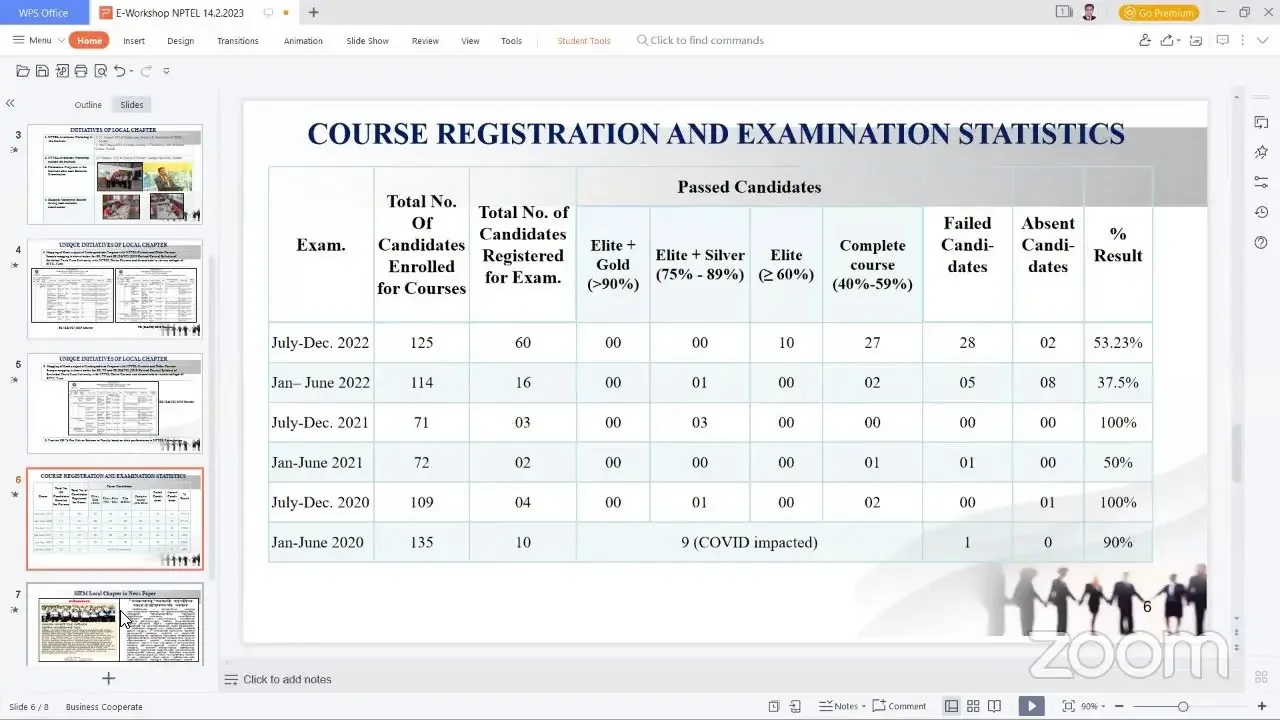This screenshot has width=1280, height=720.
Task: Open Print Preview from quick toolbar
Action: [100, 71]
